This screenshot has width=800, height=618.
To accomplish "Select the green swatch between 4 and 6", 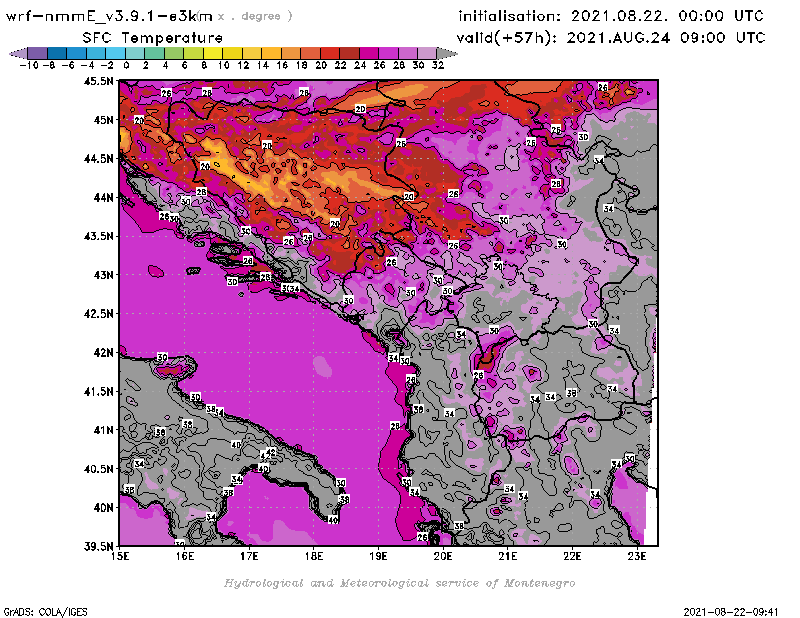I will tap(174, 52).
